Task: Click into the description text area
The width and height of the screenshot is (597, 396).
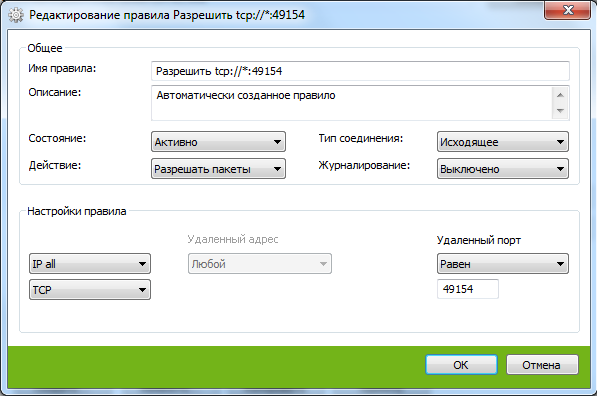Action: [x=352, y=103]
